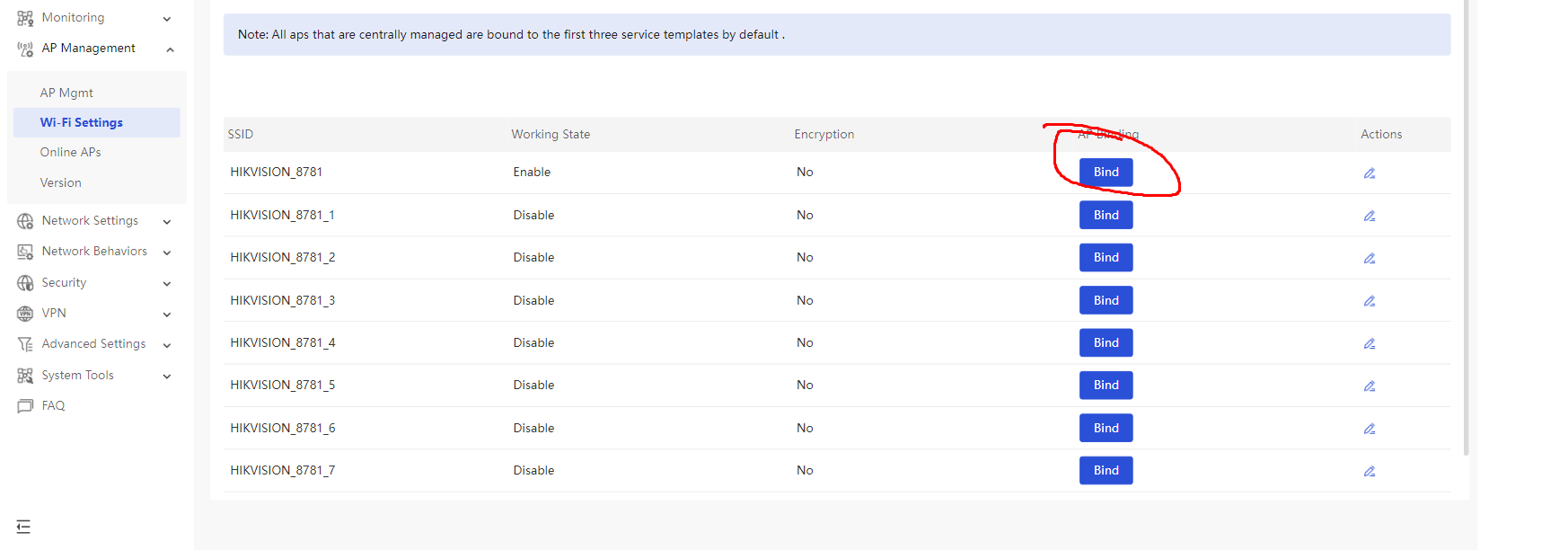Edit the HIKVISION_8781_5 row with pencil
The width and height of the screenshot is (1568, 550).
click(1369, 386)
